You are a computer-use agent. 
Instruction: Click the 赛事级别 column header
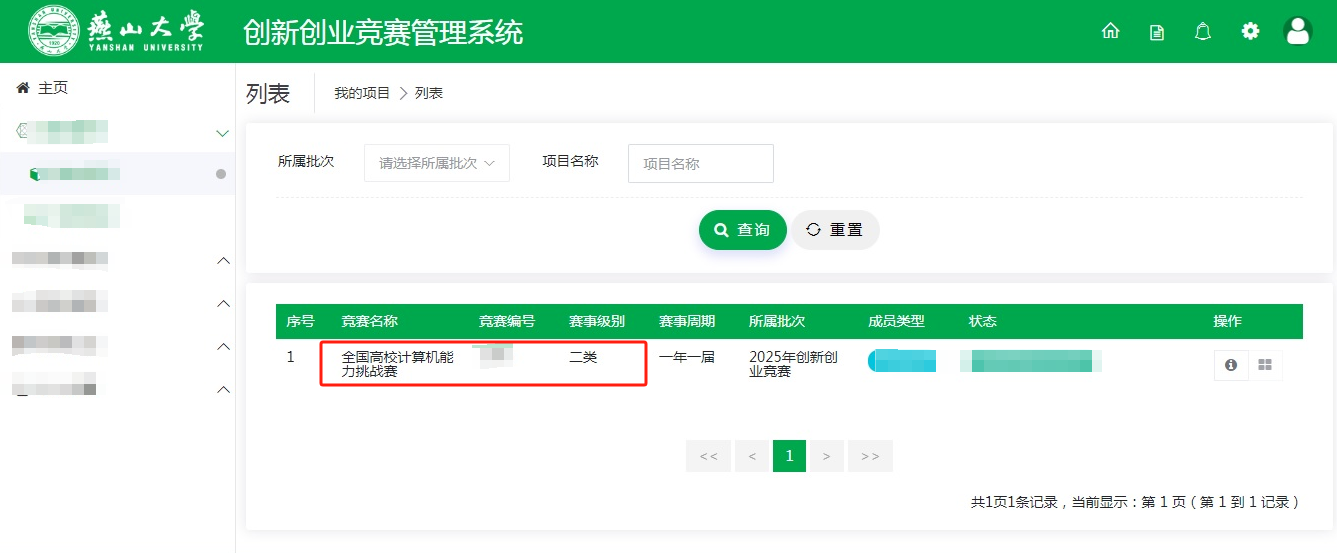(x=597, y=321)
